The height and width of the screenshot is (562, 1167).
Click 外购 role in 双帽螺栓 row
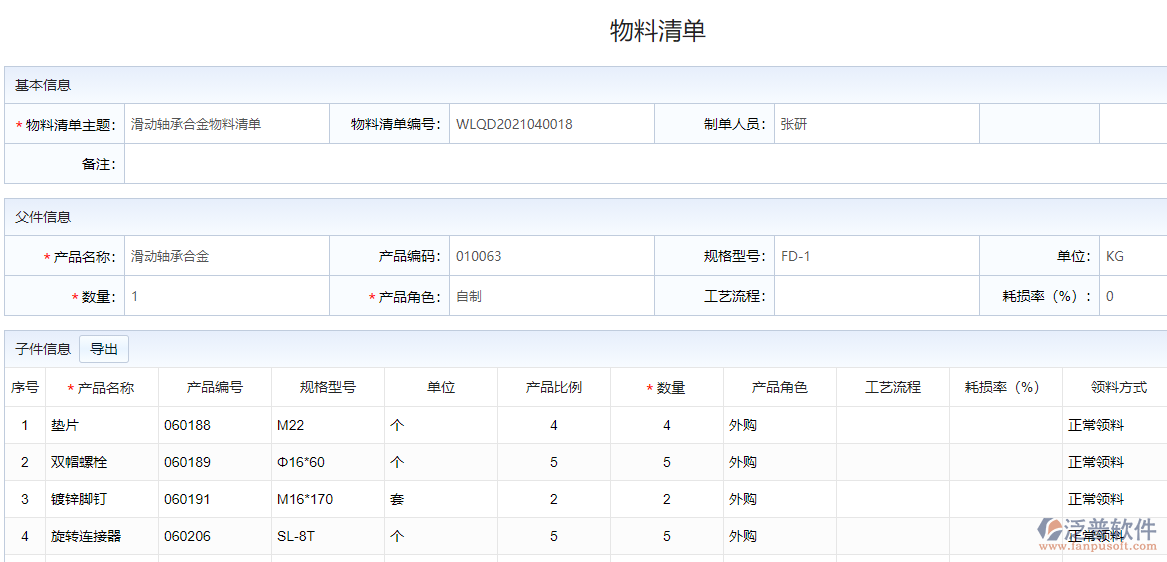click(x=743, y=462)
